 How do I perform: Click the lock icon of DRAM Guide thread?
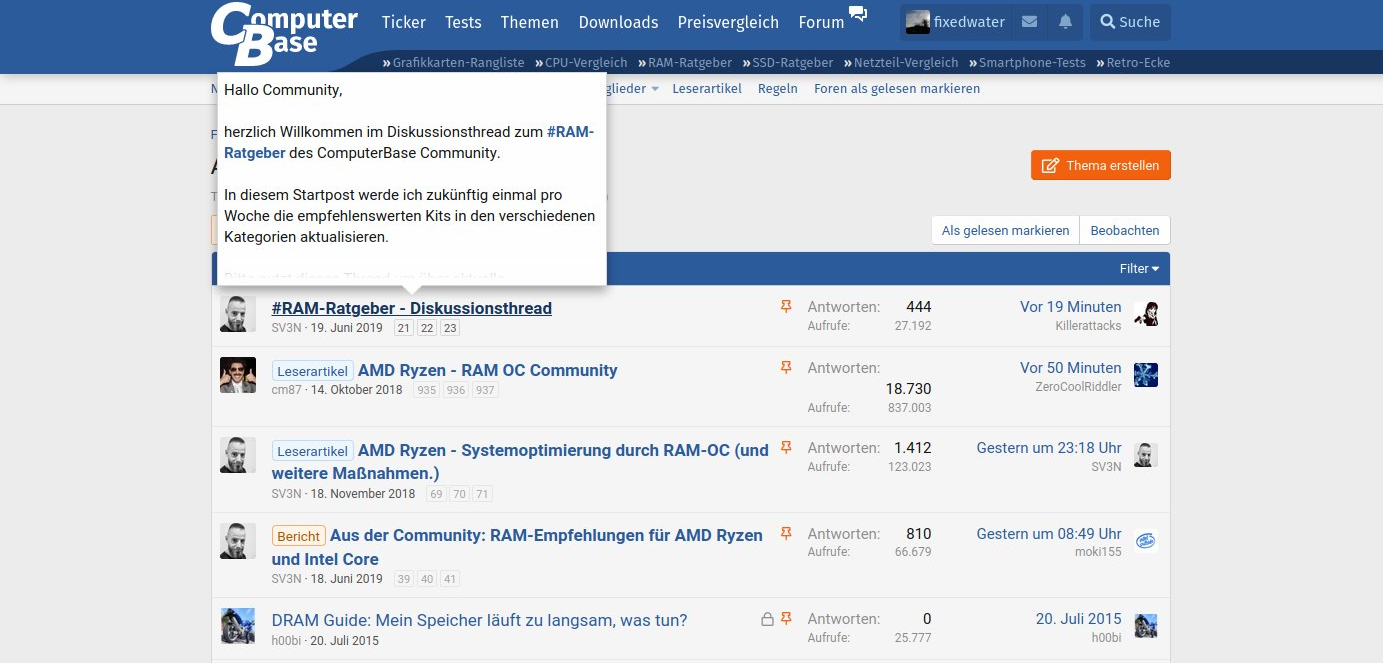coord(767,619)
